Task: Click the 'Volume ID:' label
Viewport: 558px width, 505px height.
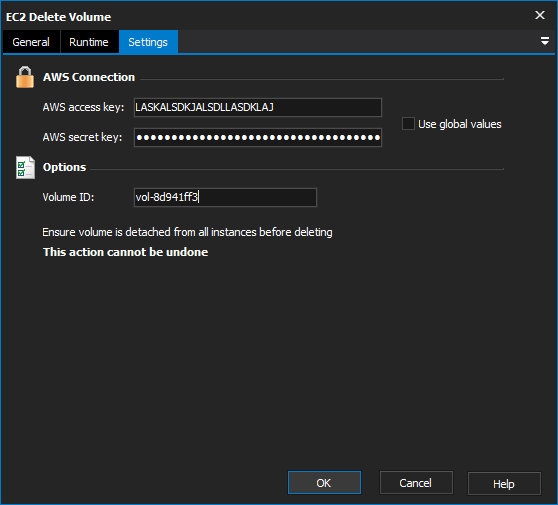Action: click(68, 197)
